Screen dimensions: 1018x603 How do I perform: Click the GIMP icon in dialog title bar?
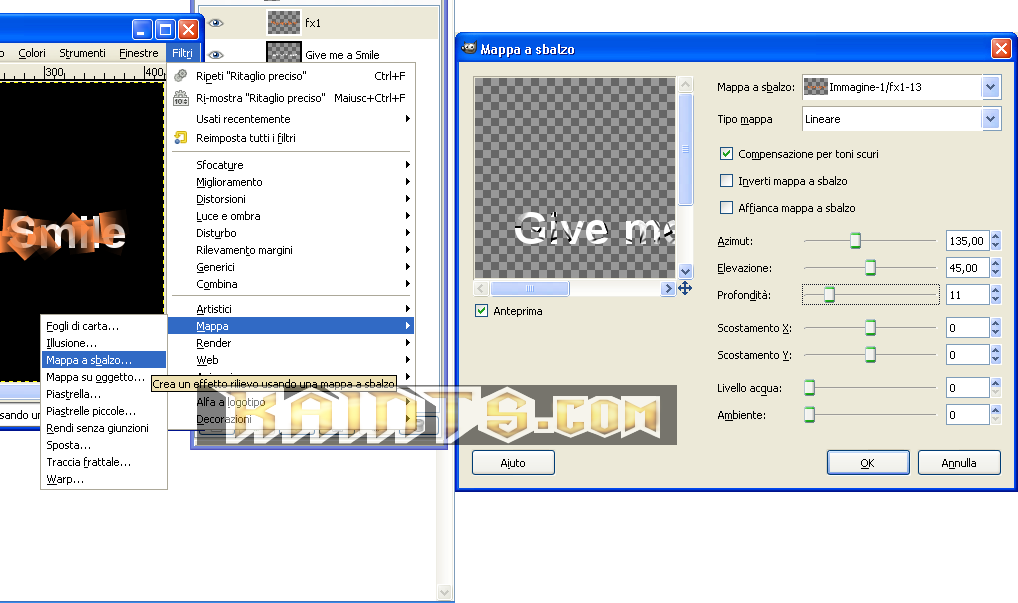click(468, 49)
